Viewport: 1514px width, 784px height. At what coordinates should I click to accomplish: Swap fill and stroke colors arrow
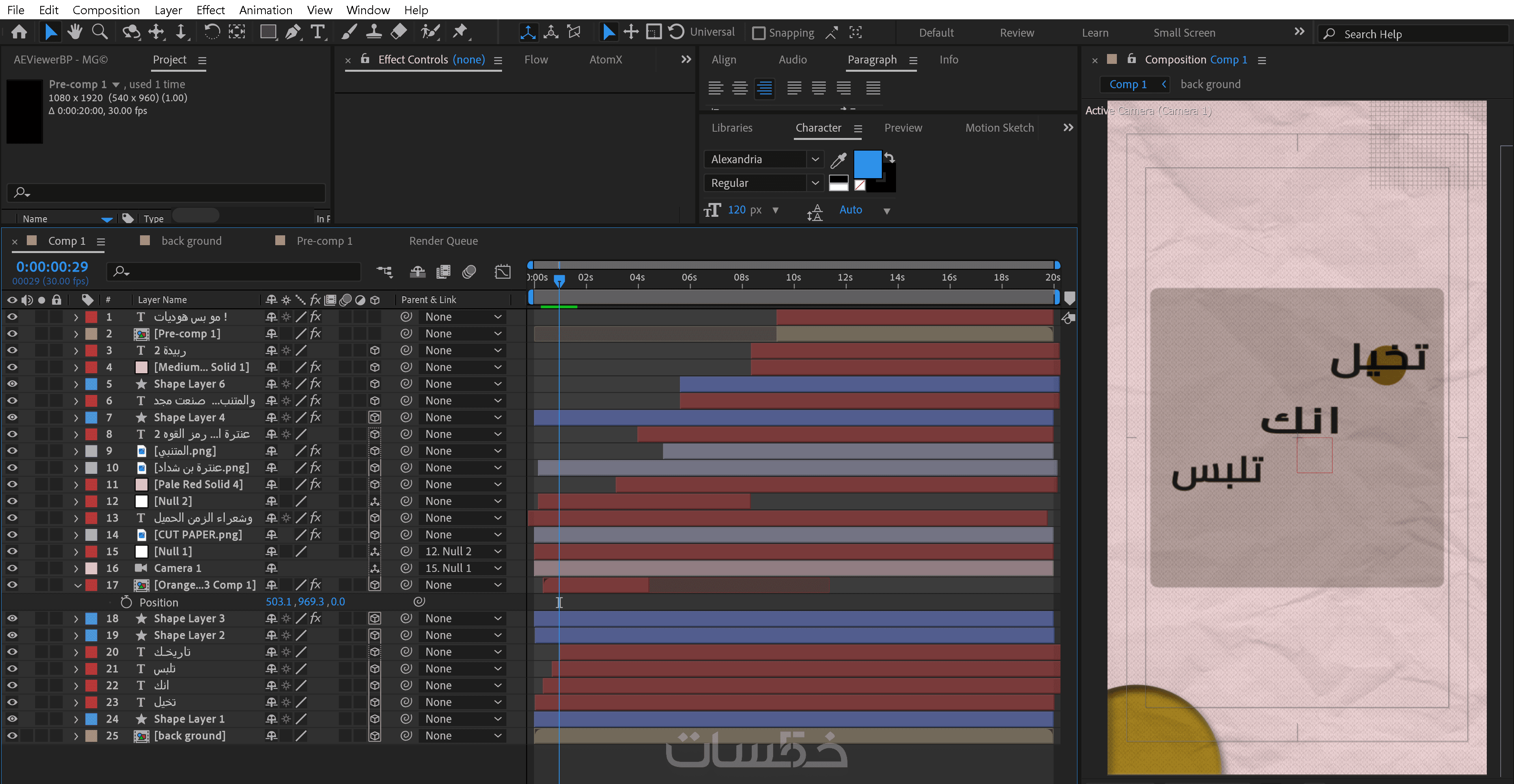pyautogui.click(x=890, y=157)
